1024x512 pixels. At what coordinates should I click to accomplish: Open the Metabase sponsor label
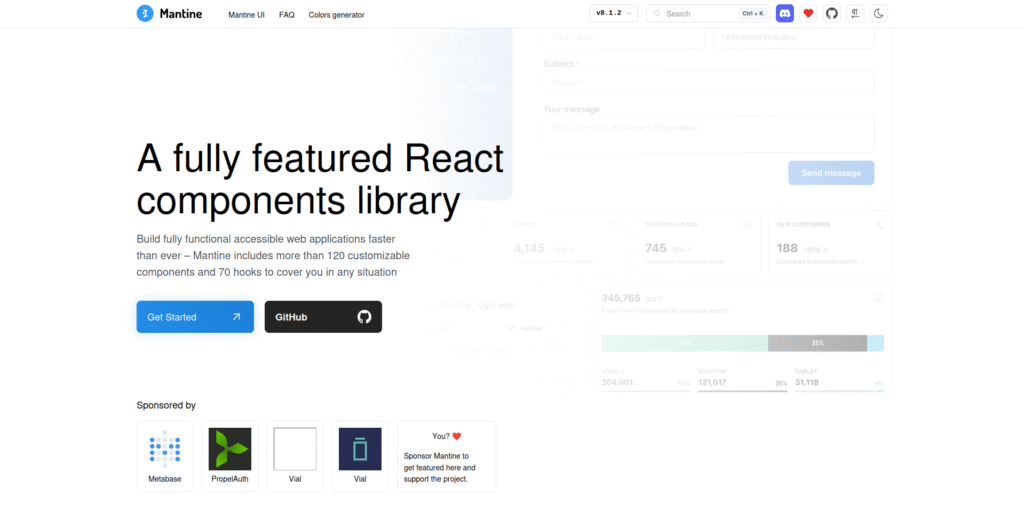[x=165, y=479]
